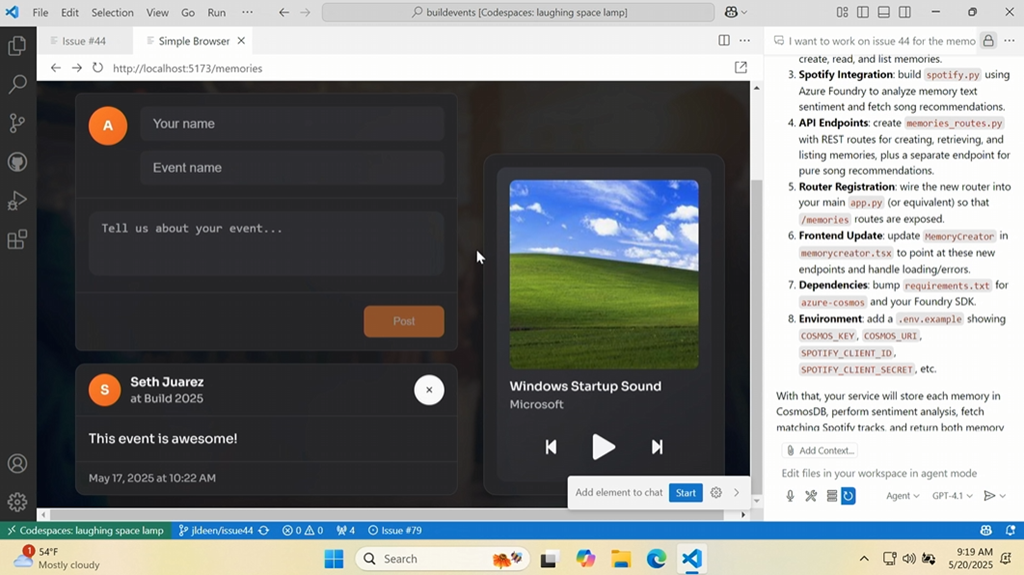The image size is (1024, 575).
Task: Open Run and Debug view
Action: coord(17,201)
